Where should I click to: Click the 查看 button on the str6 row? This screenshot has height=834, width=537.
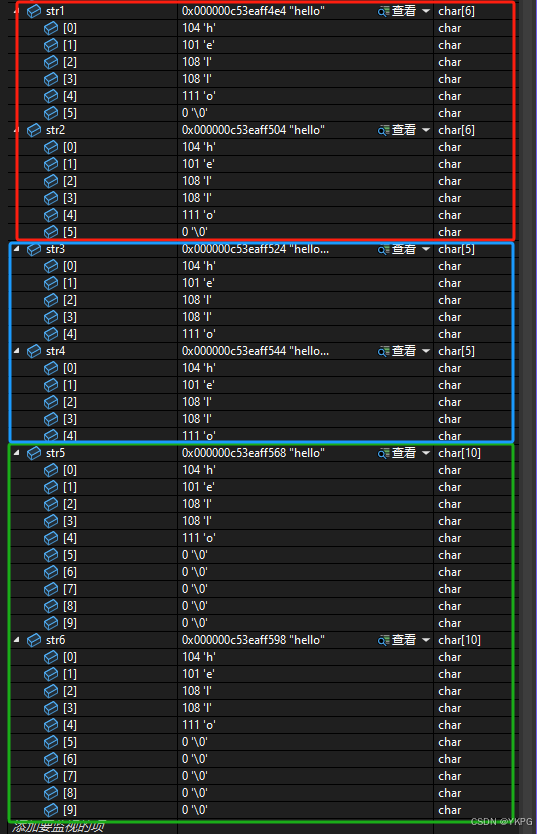404,640
